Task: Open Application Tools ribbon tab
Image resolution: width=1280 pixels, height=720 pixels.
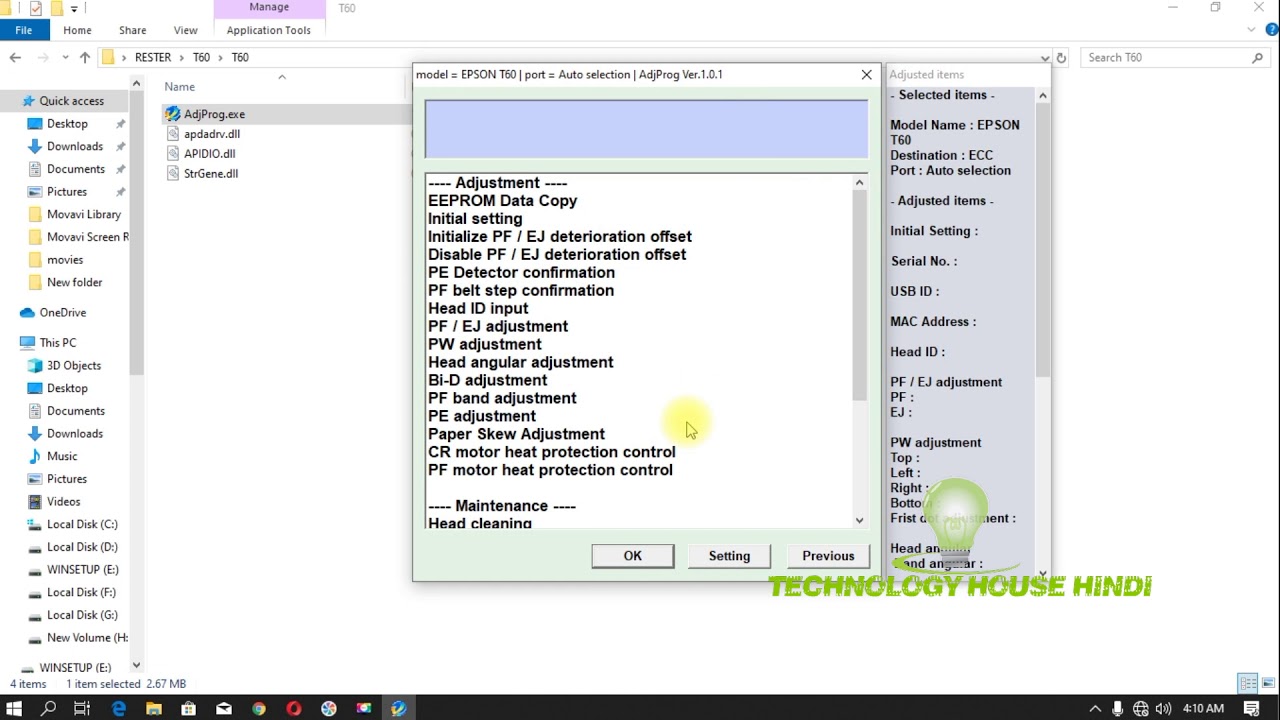Action: (269, 31)
